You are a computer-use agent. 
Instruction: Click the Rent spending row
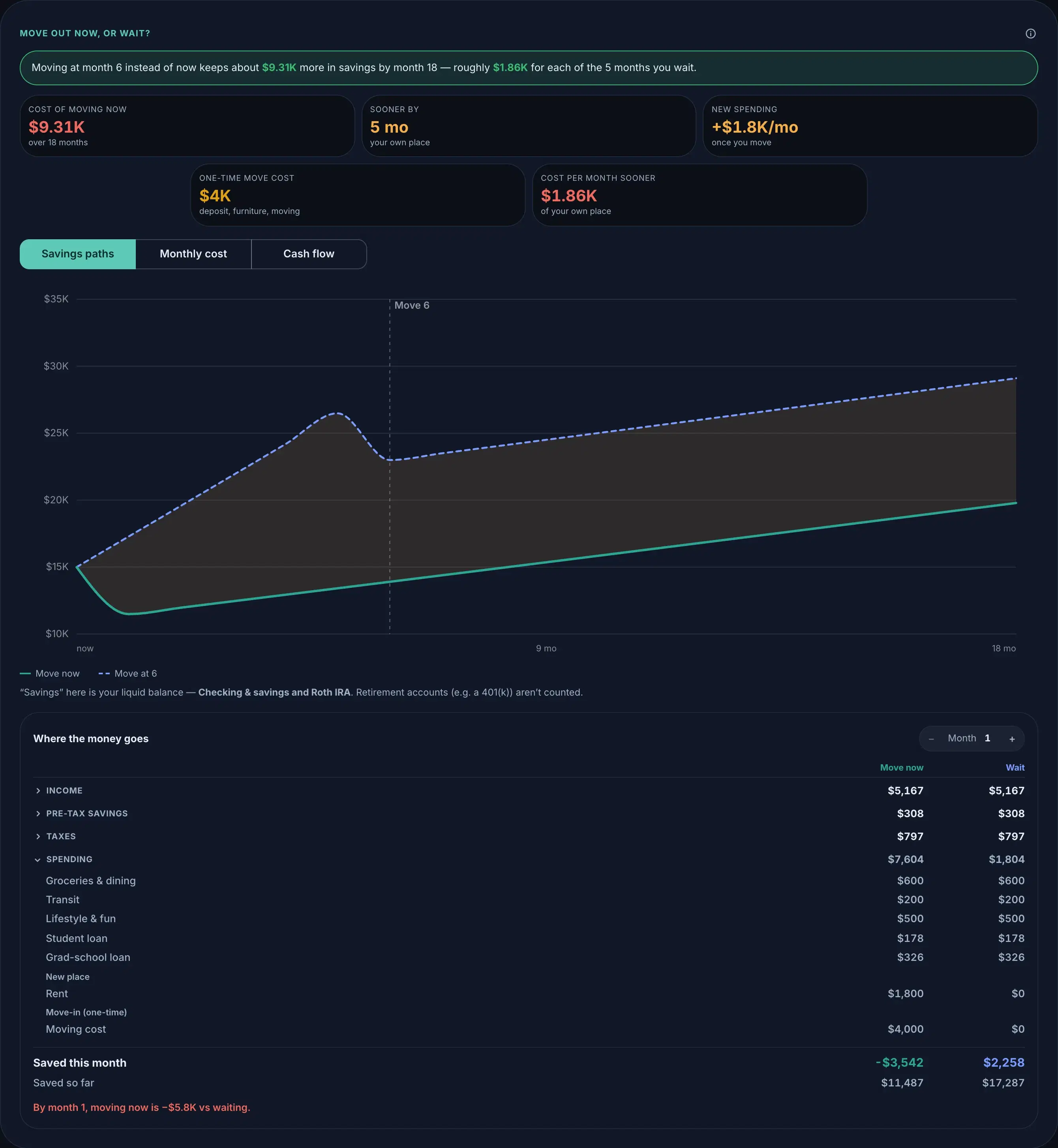[x=529, y=993]
